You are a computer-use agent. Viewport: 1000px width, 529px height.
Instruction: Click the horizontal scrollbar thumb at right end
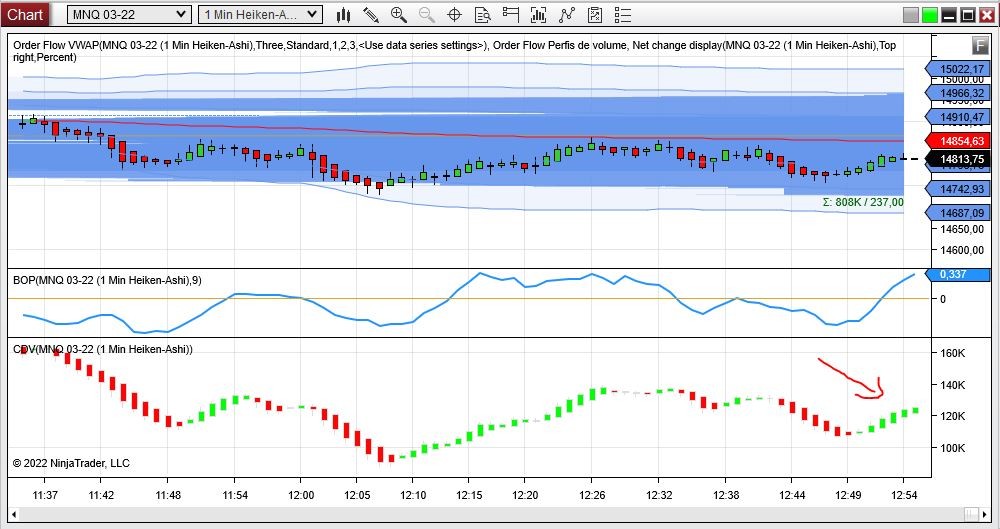pos(971,514)
